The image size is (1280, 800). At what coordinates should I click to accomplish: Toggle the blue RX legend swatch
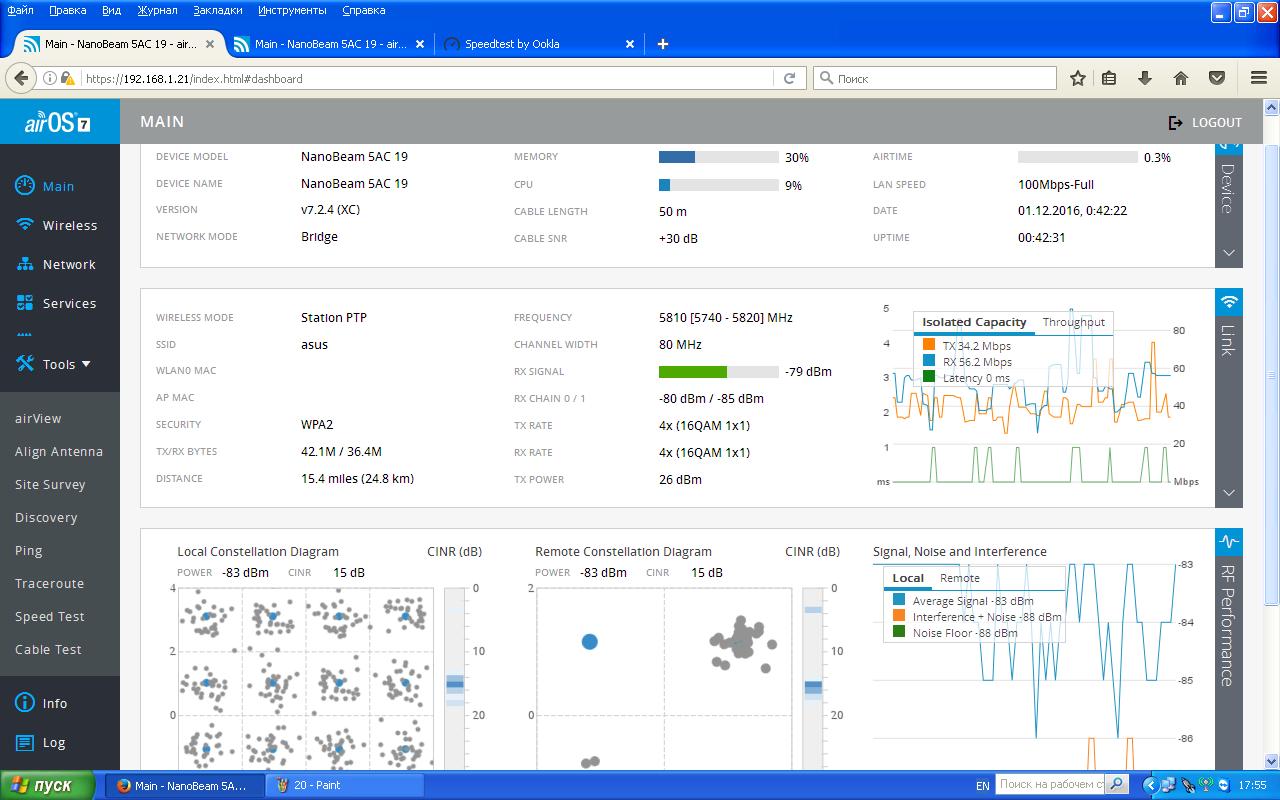point(929,361)
